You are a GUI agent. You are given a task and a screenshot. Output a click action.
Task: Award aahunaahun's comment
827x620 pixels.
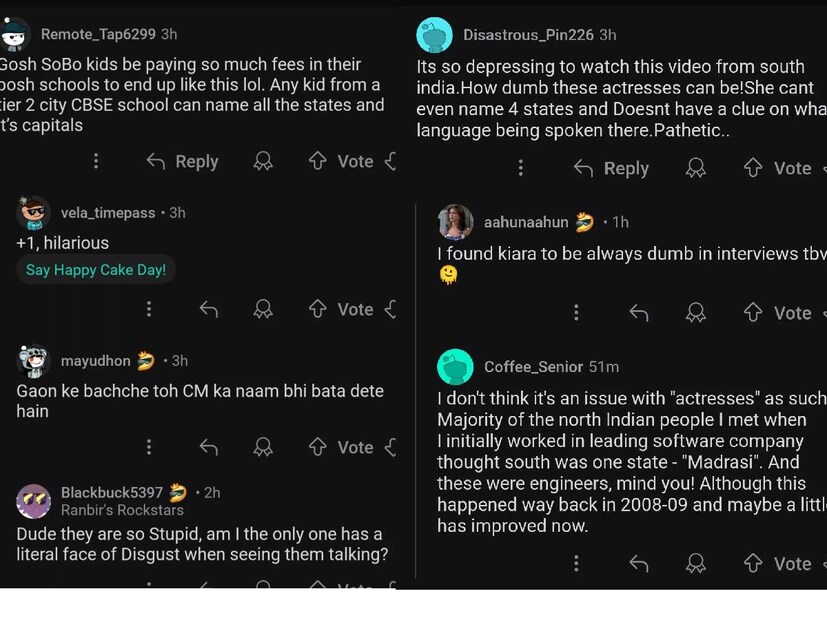click(696, 313)
